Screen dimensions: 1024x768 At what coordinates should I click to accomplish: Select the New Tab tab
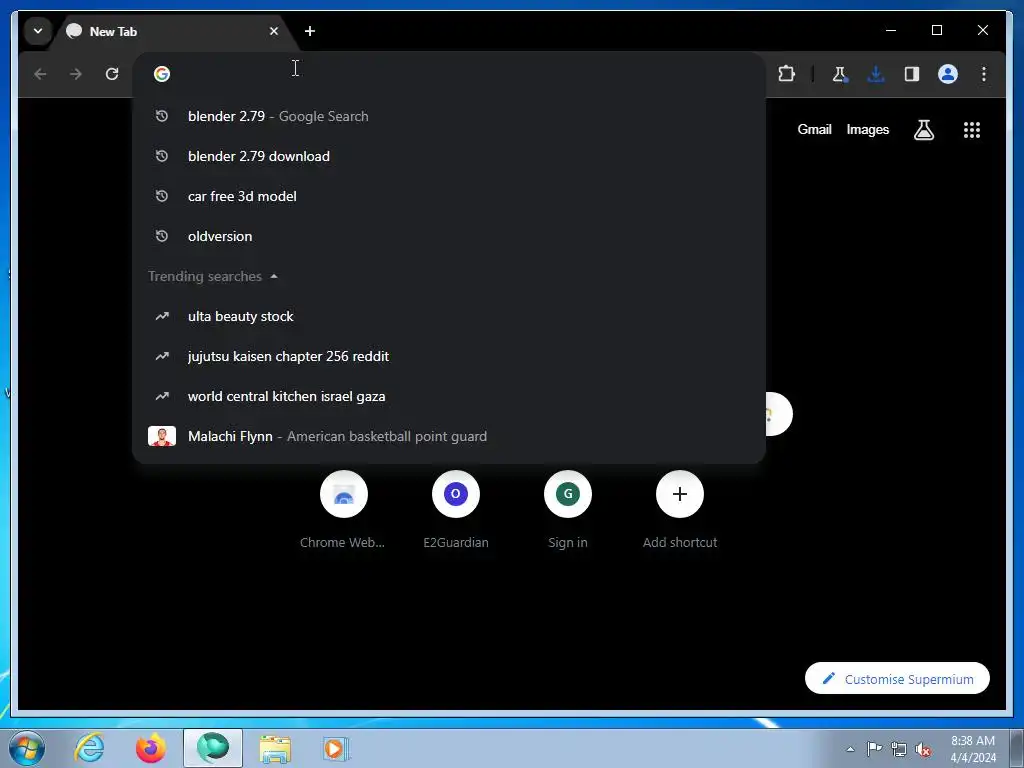[173, 31]
